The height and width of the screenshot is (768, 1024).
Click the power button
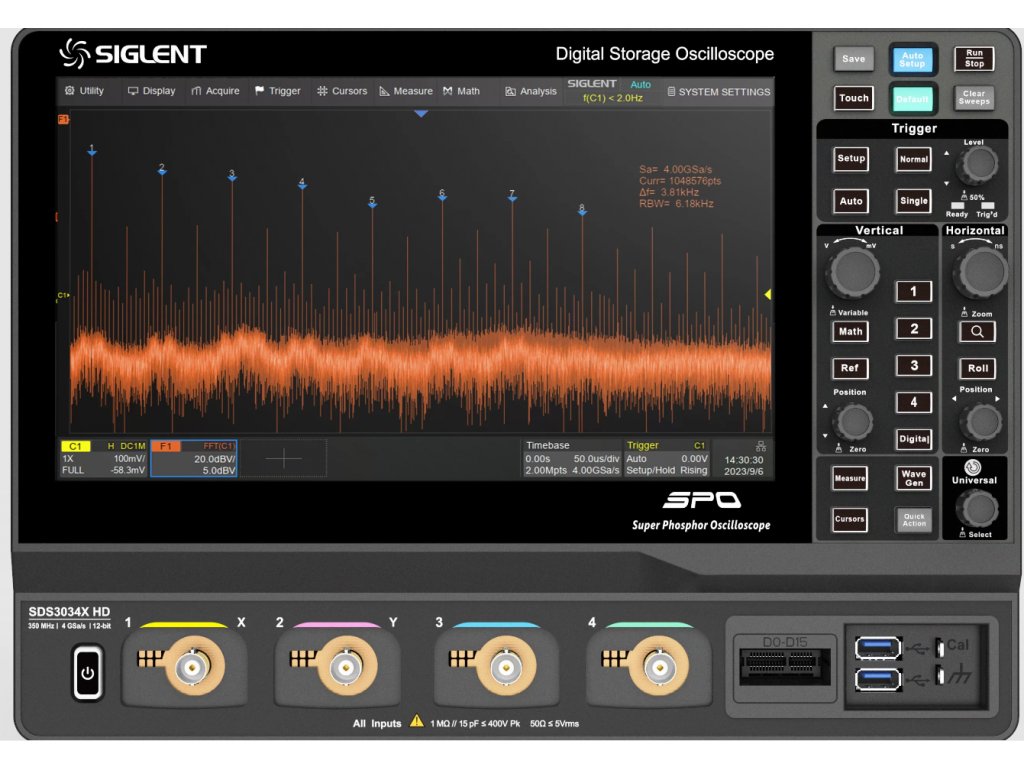coord(88,673)
